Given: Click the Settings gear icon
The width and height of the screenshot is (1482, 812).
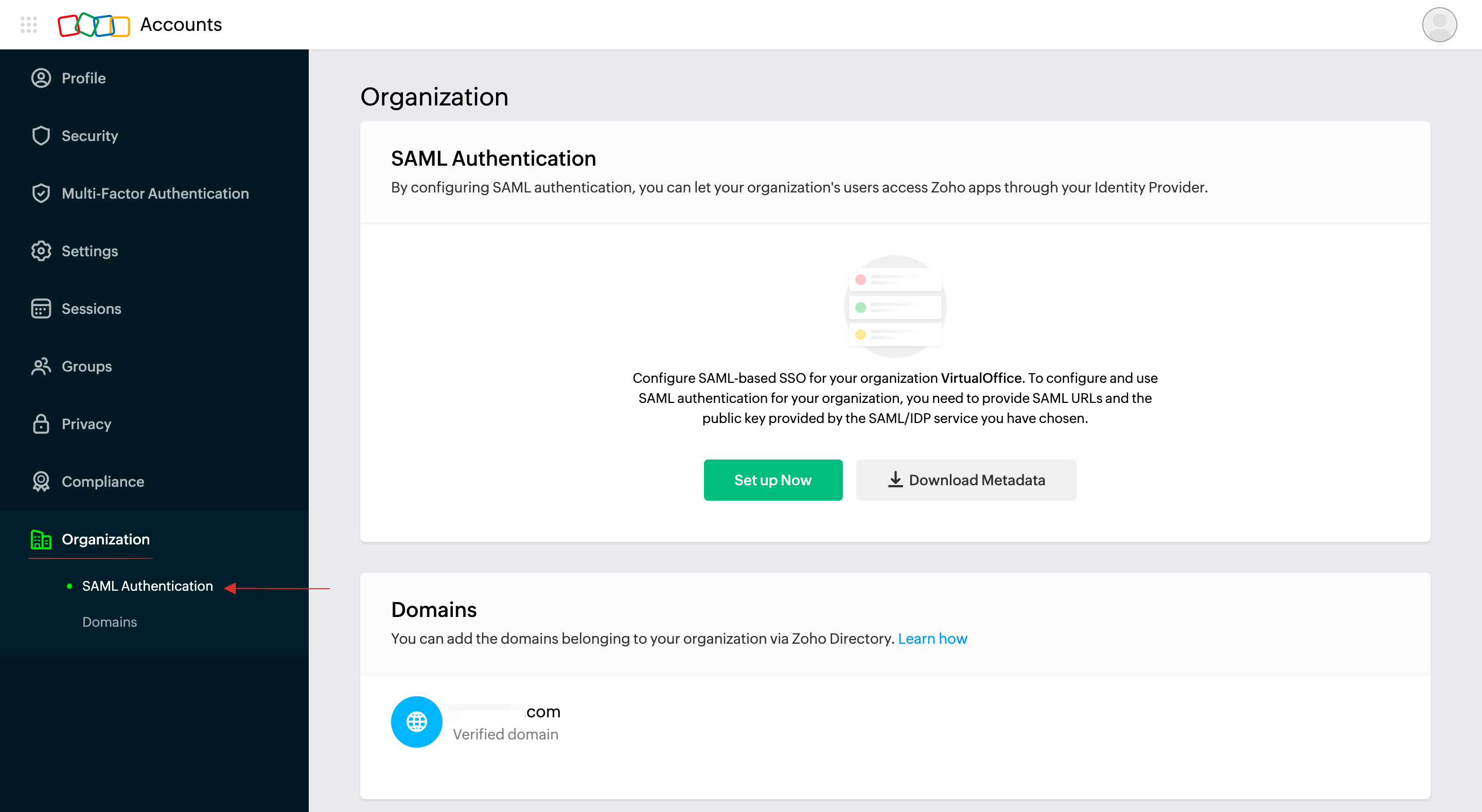Looking at the screenshot, I should click(x=40, y=250).
